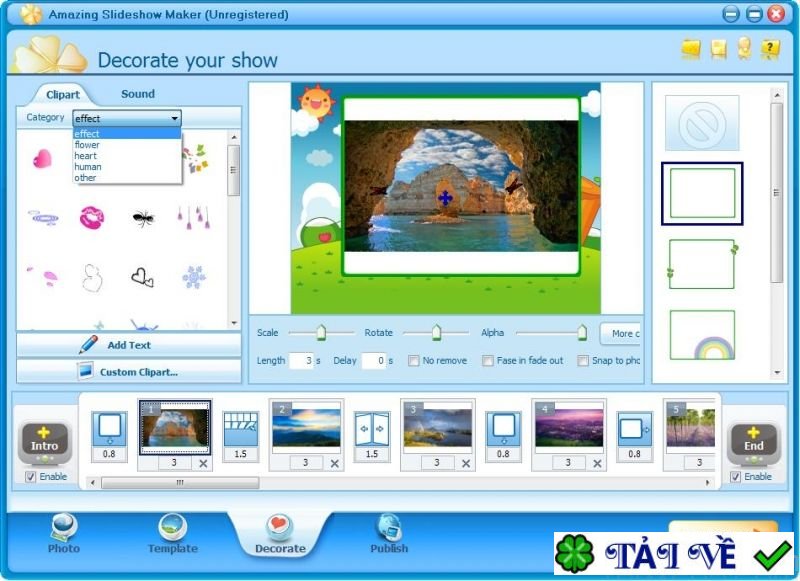The image size is (800, 581).
Task: Switch to the Sound tab
Action: [138, 93]
